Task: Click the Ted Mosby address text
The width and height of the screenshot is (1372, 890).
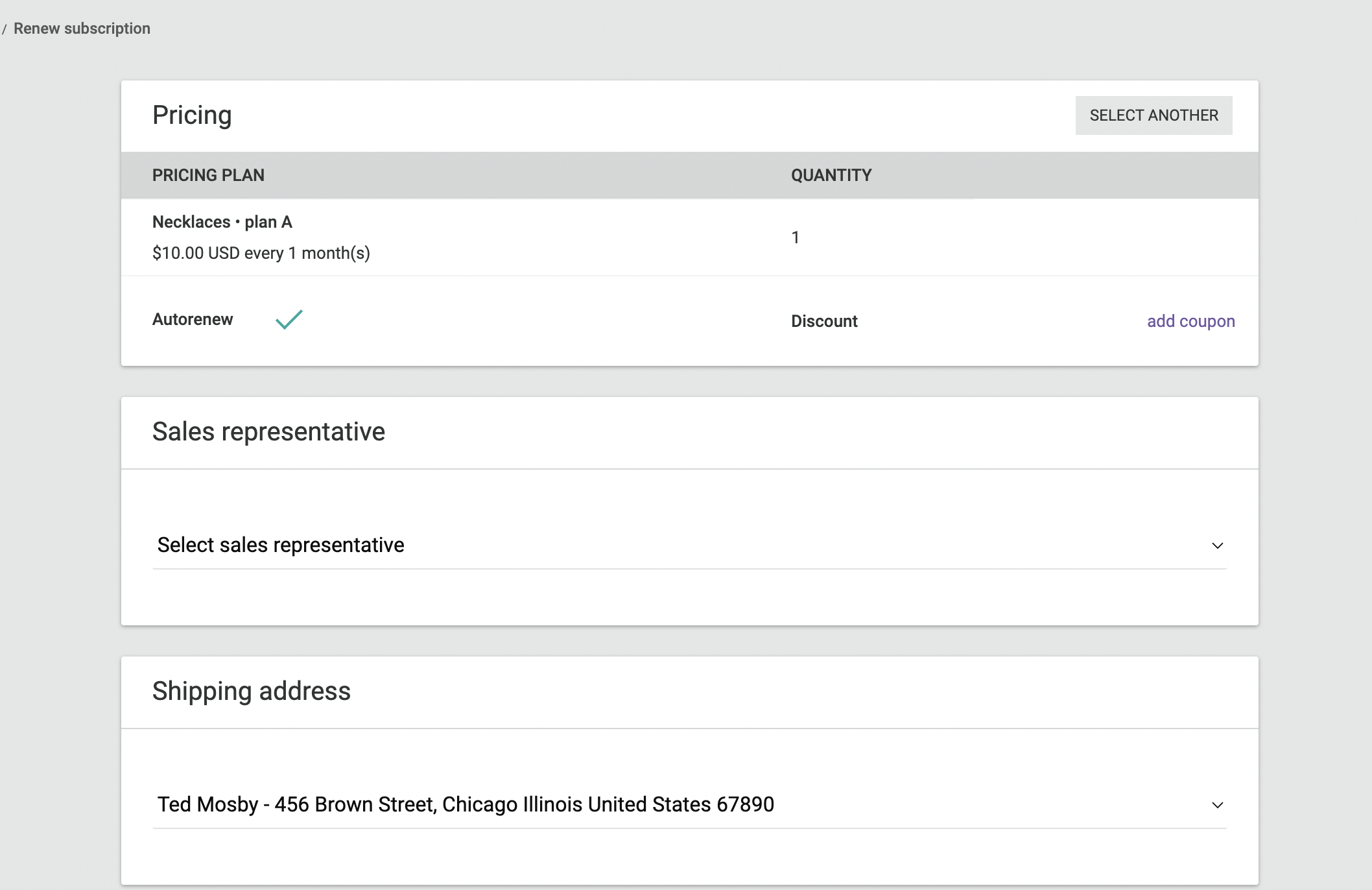Action: [466, 804]
